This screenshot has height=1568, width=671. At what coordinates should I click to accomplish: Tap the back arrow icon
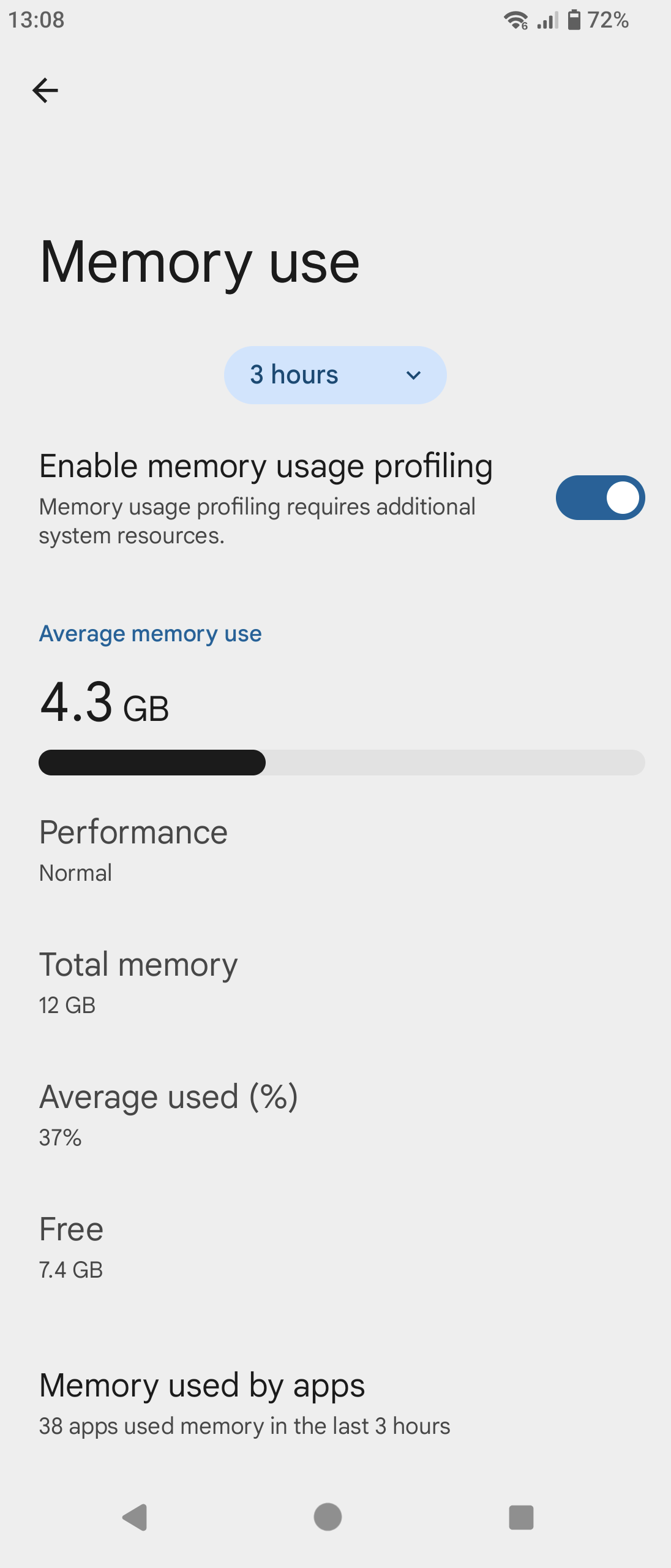(45, 91)
